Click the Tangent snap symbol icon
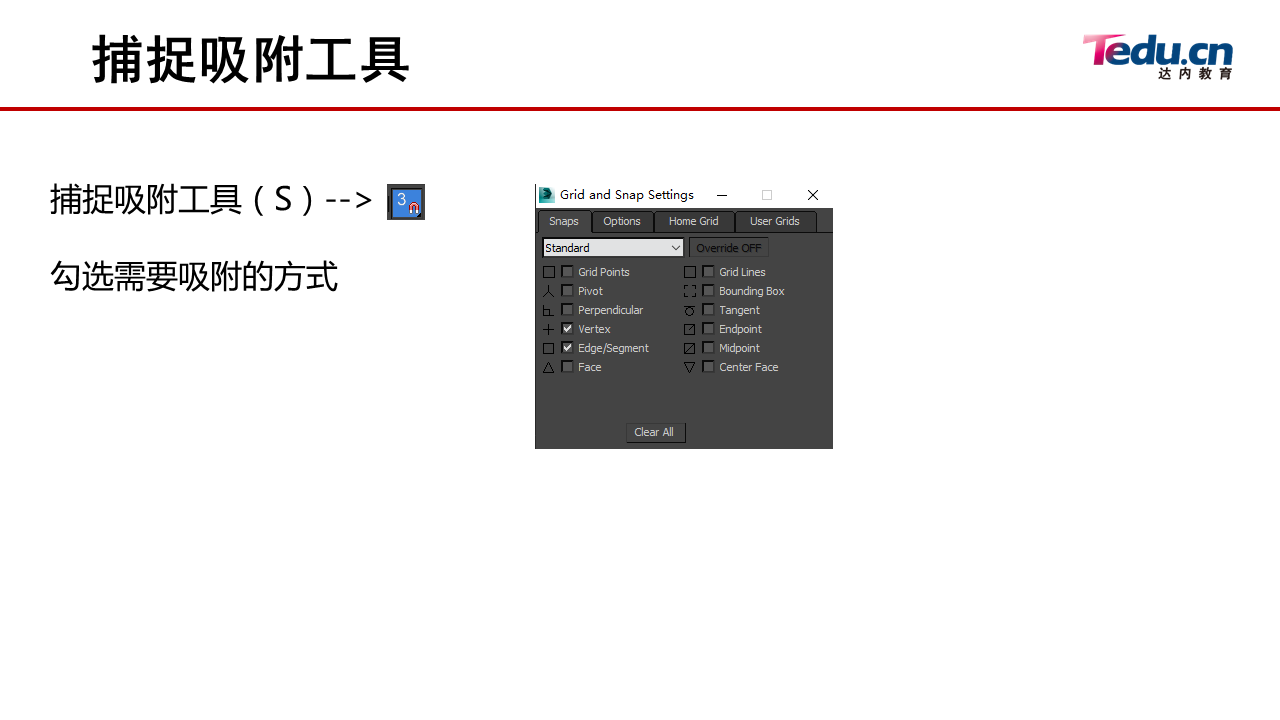Screen dimensions: 1280x720 [690, 310]
